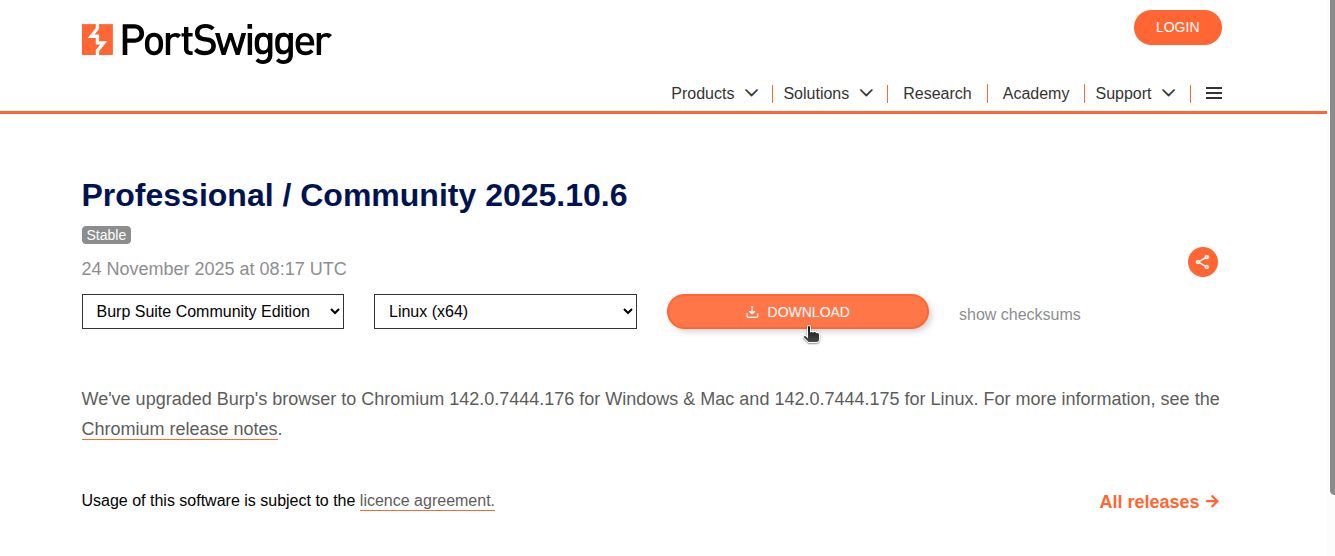1335x556 pixels.
Task: Click the page vertical scrollbar
Action: point(1329,250)
